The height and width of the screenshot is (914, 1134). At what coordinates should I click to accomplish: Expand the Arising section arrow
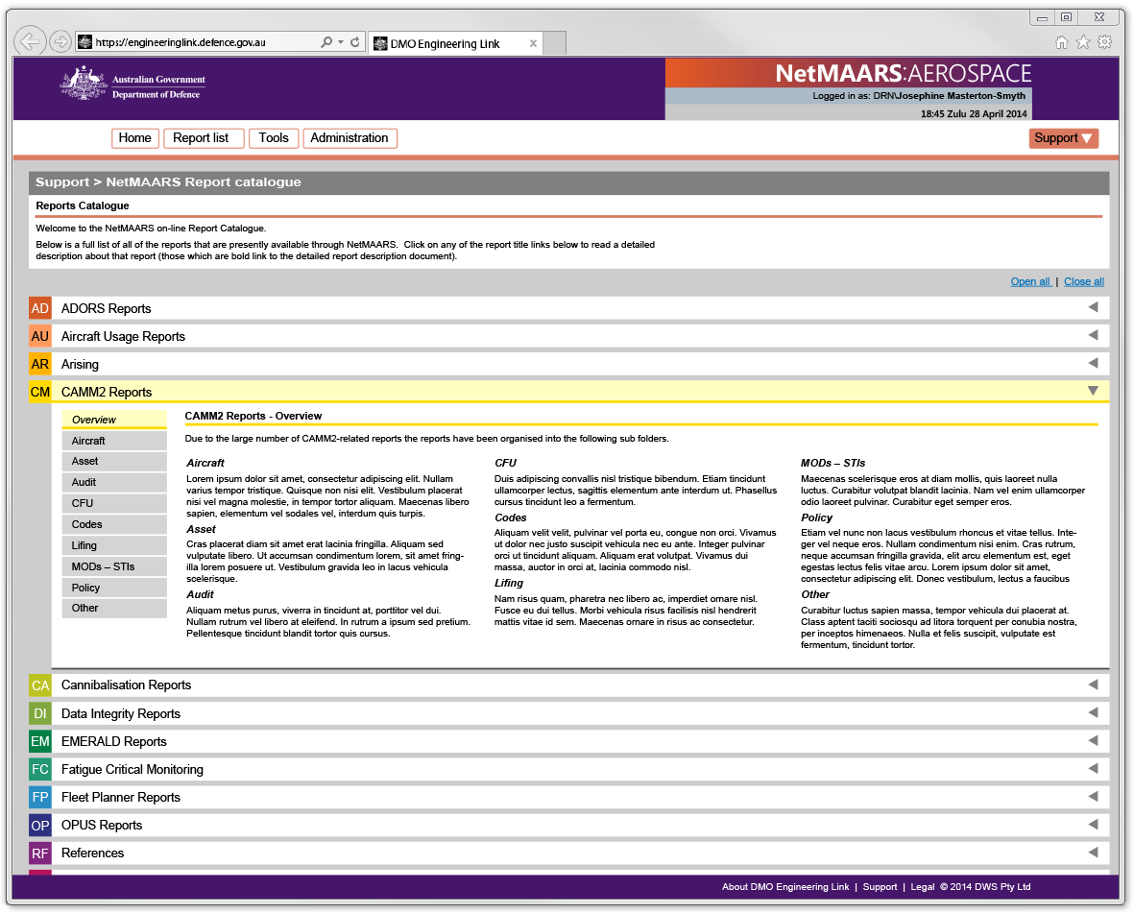click(x=1093, y=363)
